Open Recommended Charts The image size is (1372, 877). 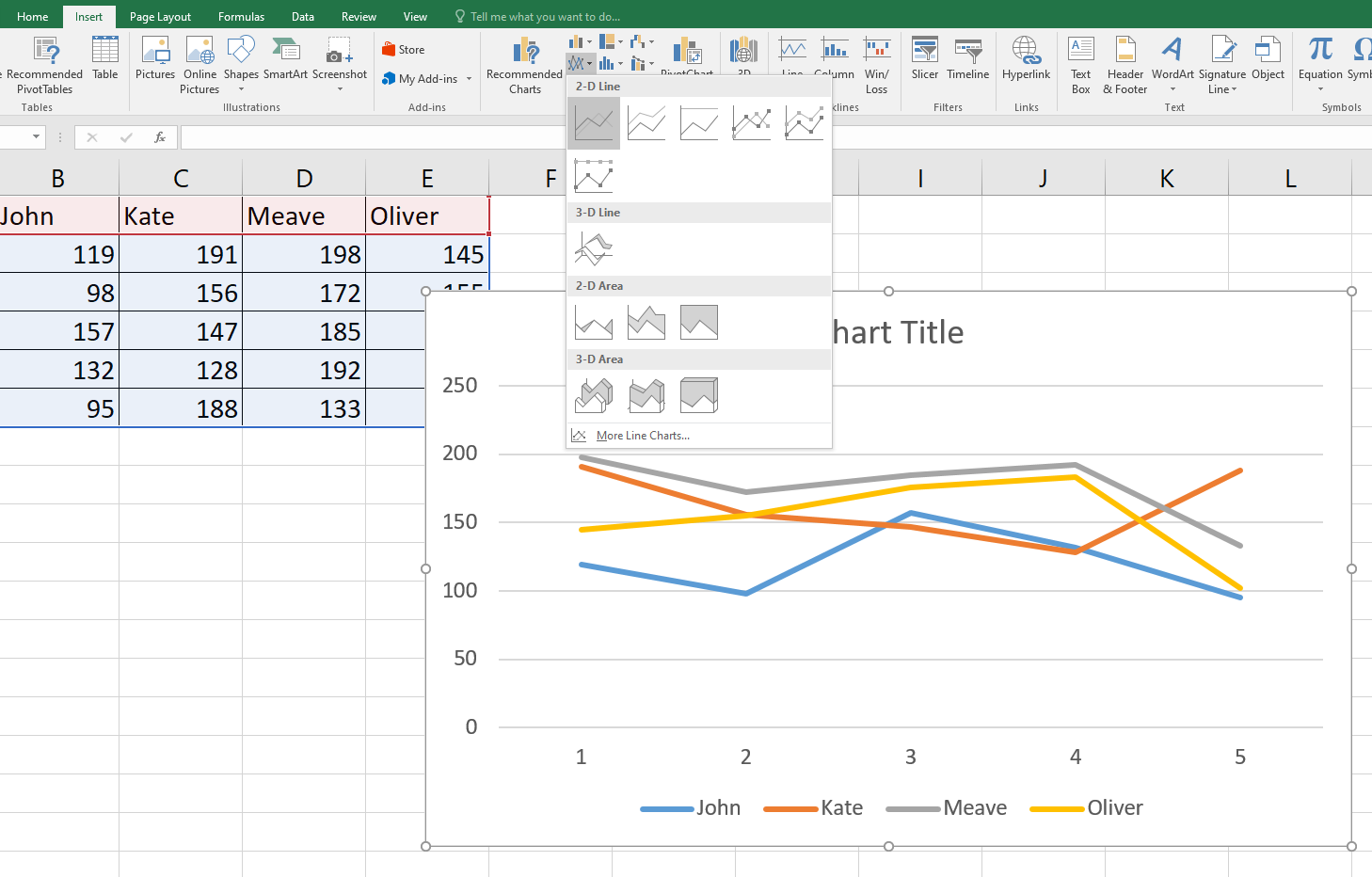coord(524,64)
